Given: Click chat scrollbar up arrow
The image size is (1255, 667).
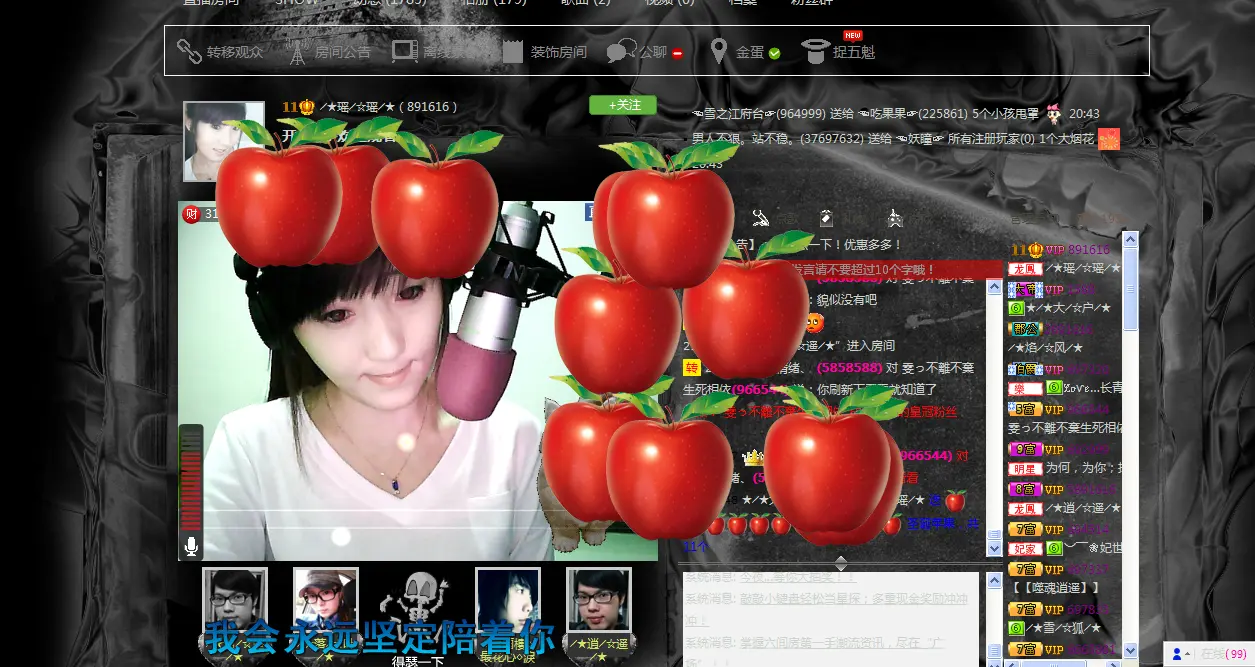Looking at the screenshot, I should (994, 287).
